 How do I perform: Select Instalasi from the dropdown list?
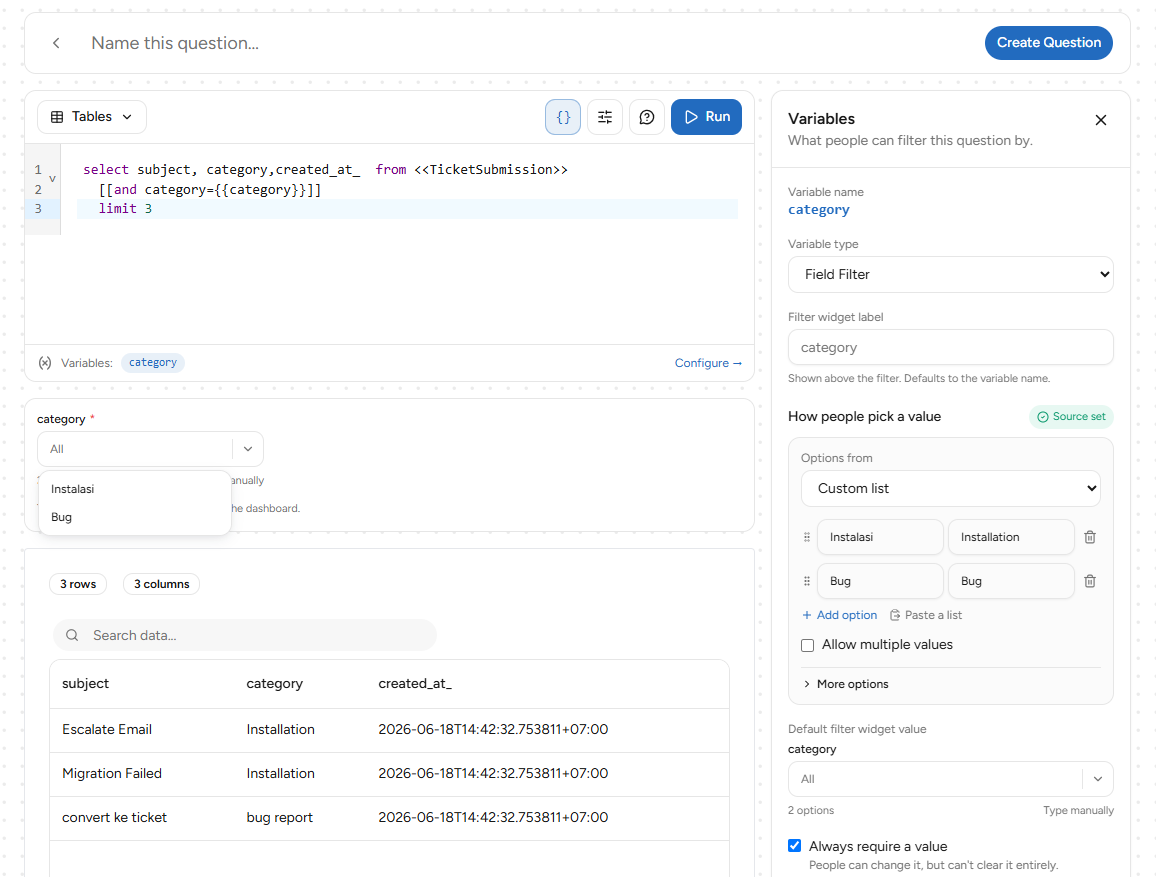pos(134,489)
